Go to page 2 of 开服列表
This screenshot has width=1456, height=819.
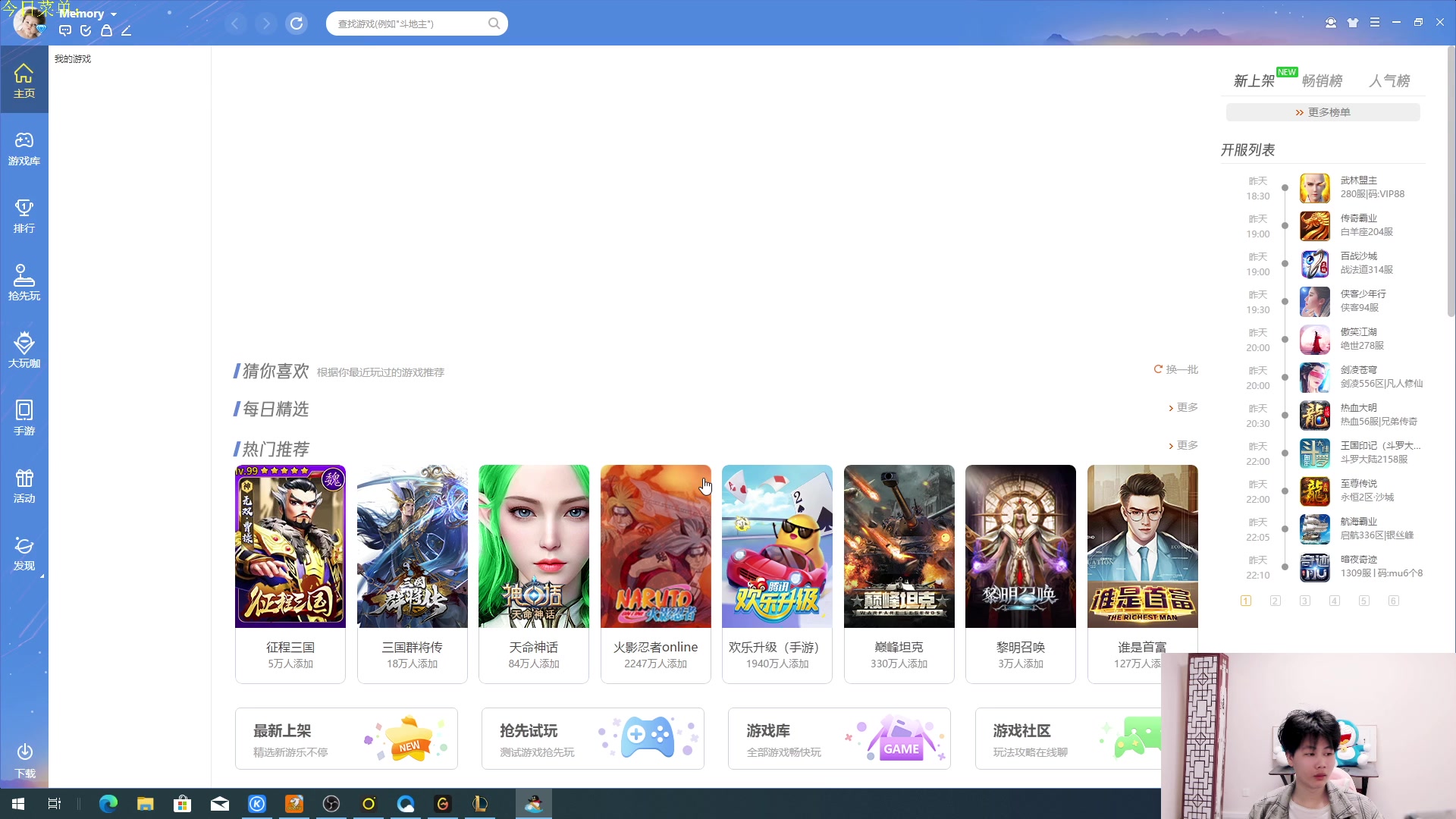click(1276, 601)
